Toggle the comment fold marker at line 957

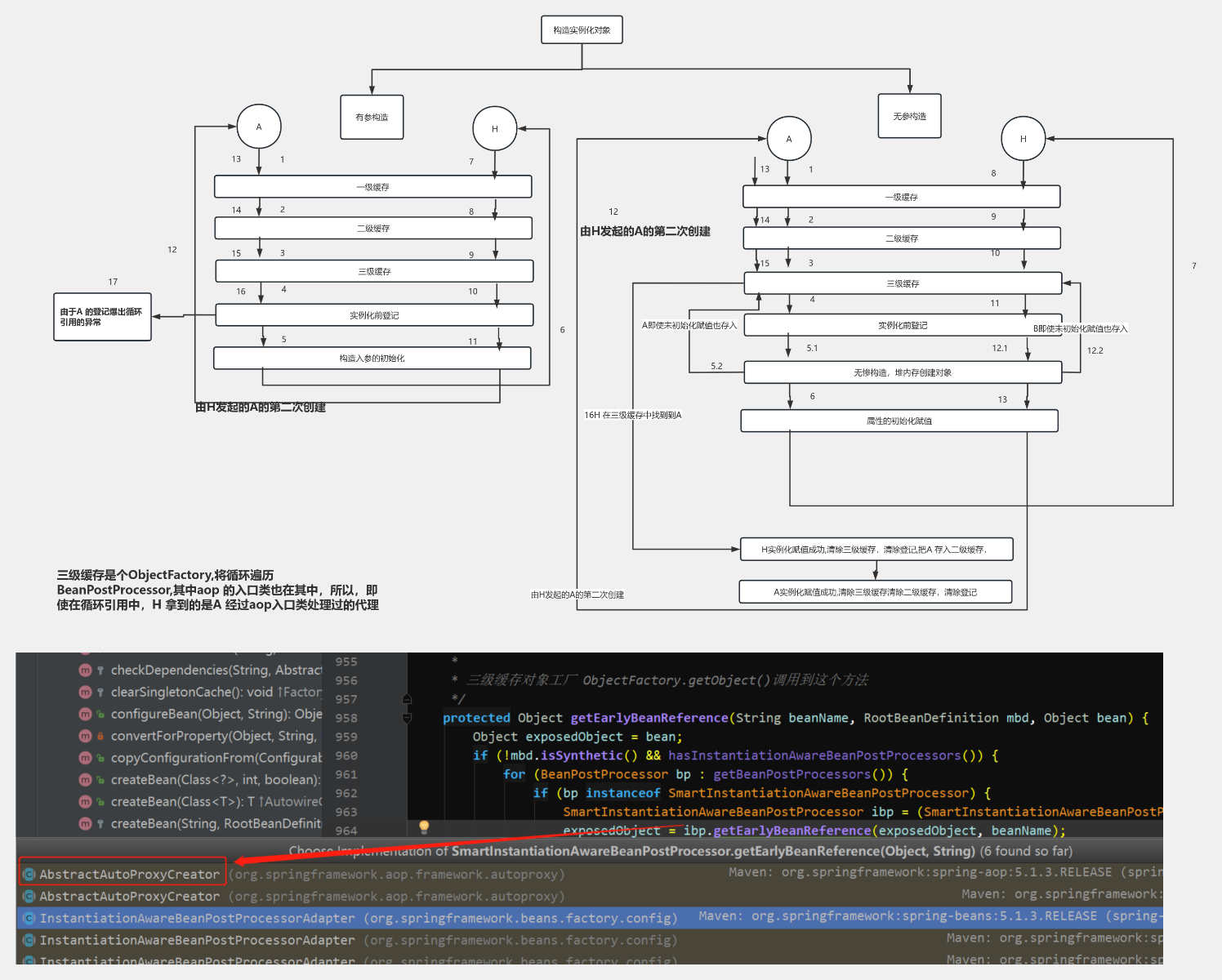(407, 699)
